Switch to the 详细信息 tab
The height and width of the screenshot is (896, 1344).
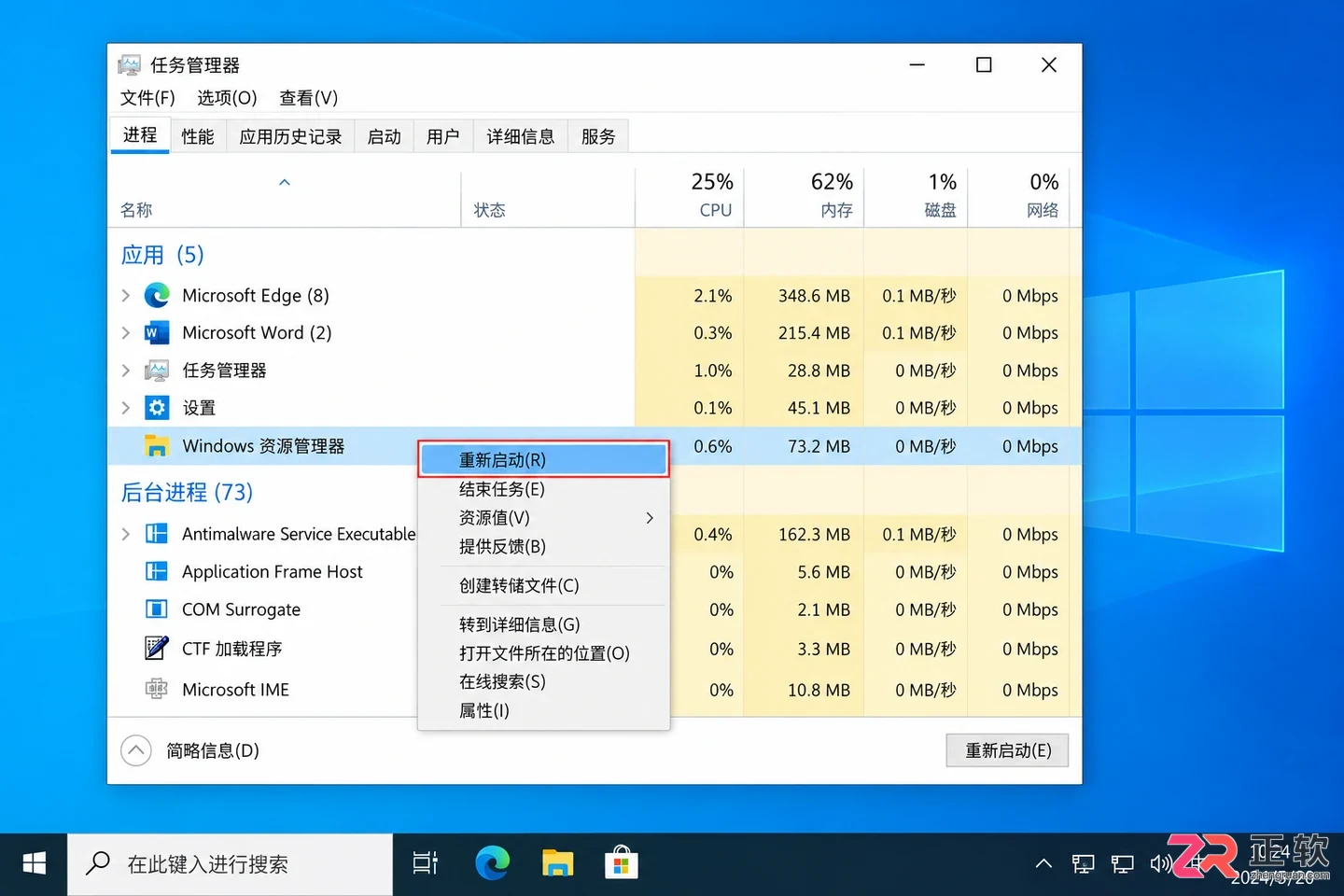coord(521,136)
